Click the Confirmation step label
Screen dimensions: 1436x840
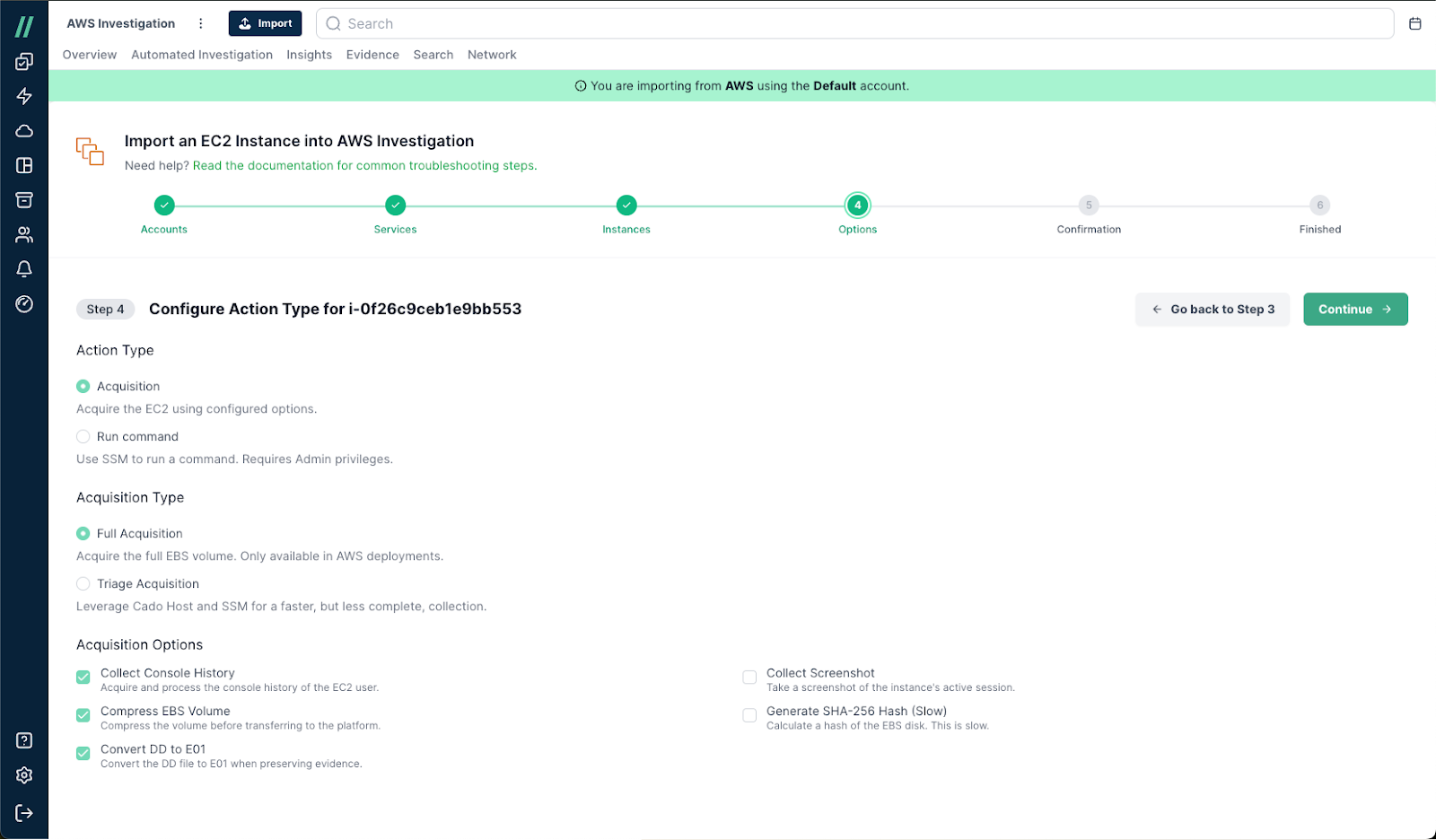(x=1089, y=230)
